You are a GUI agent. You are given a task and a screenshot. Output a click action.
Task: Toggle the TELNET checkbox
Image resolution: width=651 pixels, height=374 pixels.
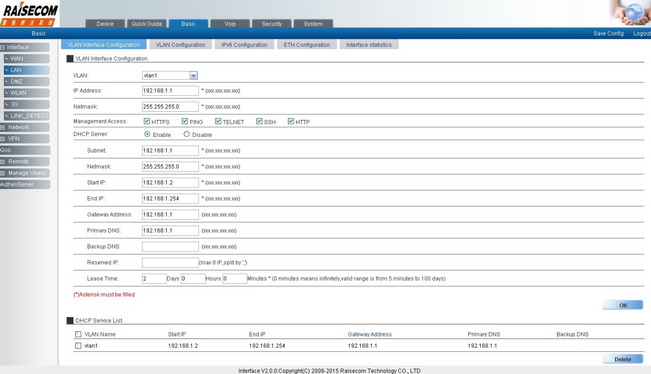click(x=218, y=121)
